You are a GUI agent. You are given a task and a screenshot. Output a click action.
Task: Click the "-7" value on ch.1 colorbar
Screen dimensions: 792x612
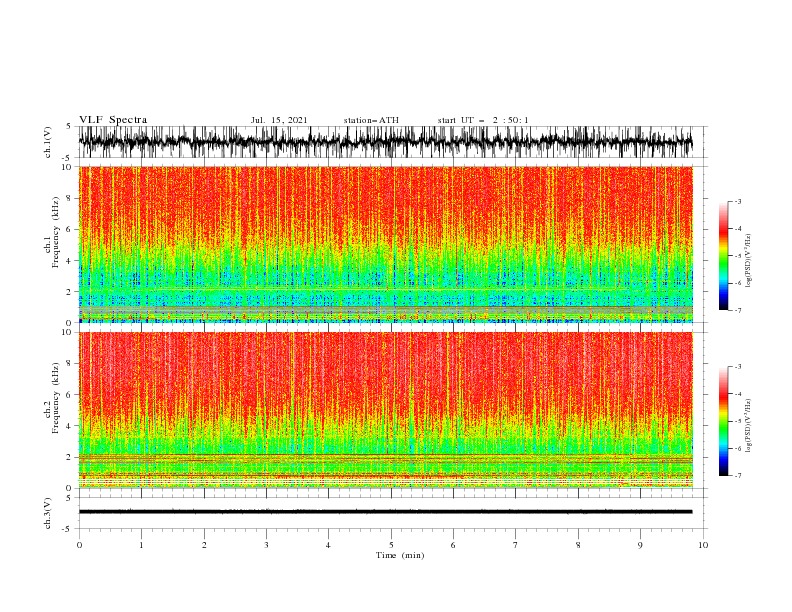point(737,310)
